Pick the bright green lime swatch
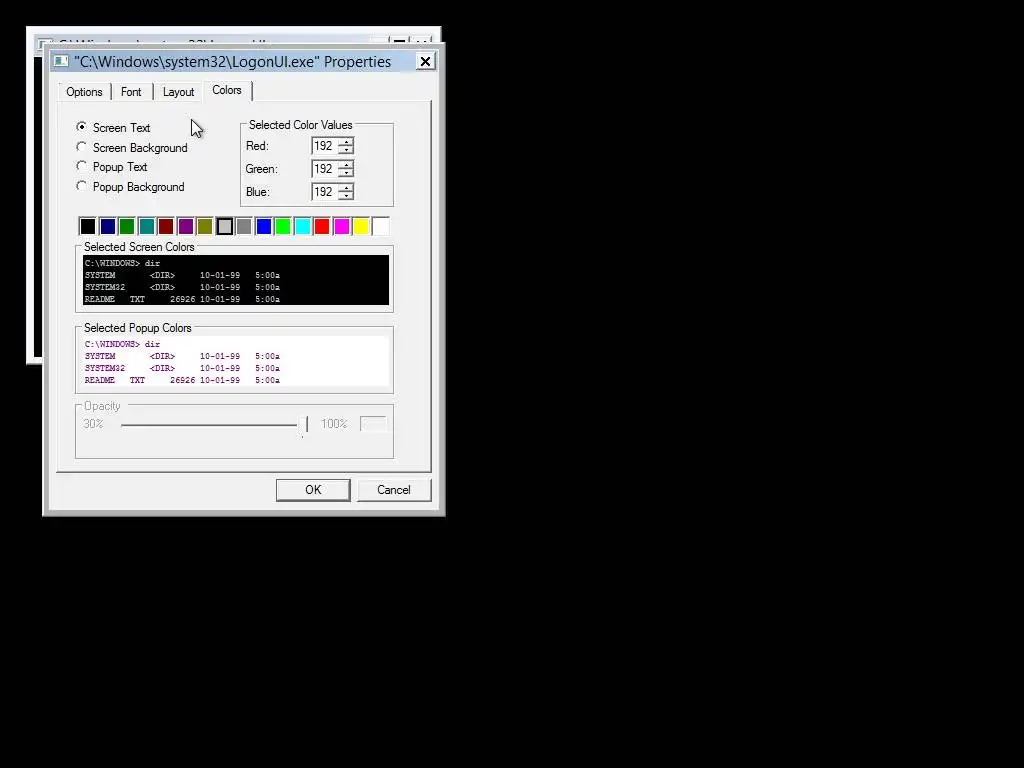Viewport: 1024px width, 768px height. (283, 226)
